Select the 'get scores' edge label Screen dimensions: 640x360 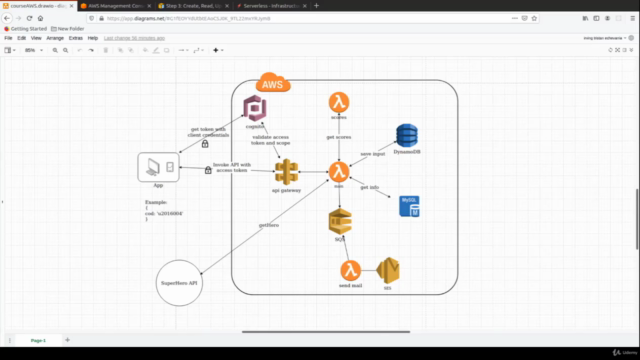coord(339,137)
